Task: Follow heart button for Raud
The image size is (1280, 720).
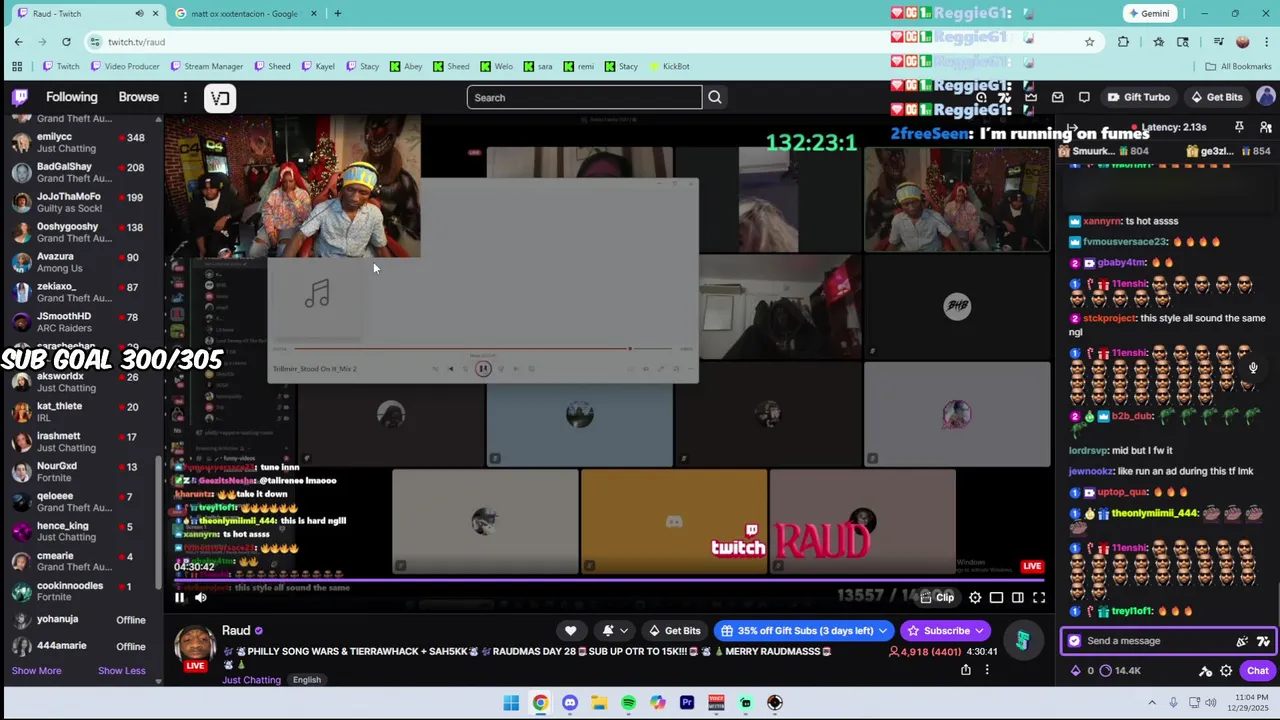Action: click(x=570, y=631)
